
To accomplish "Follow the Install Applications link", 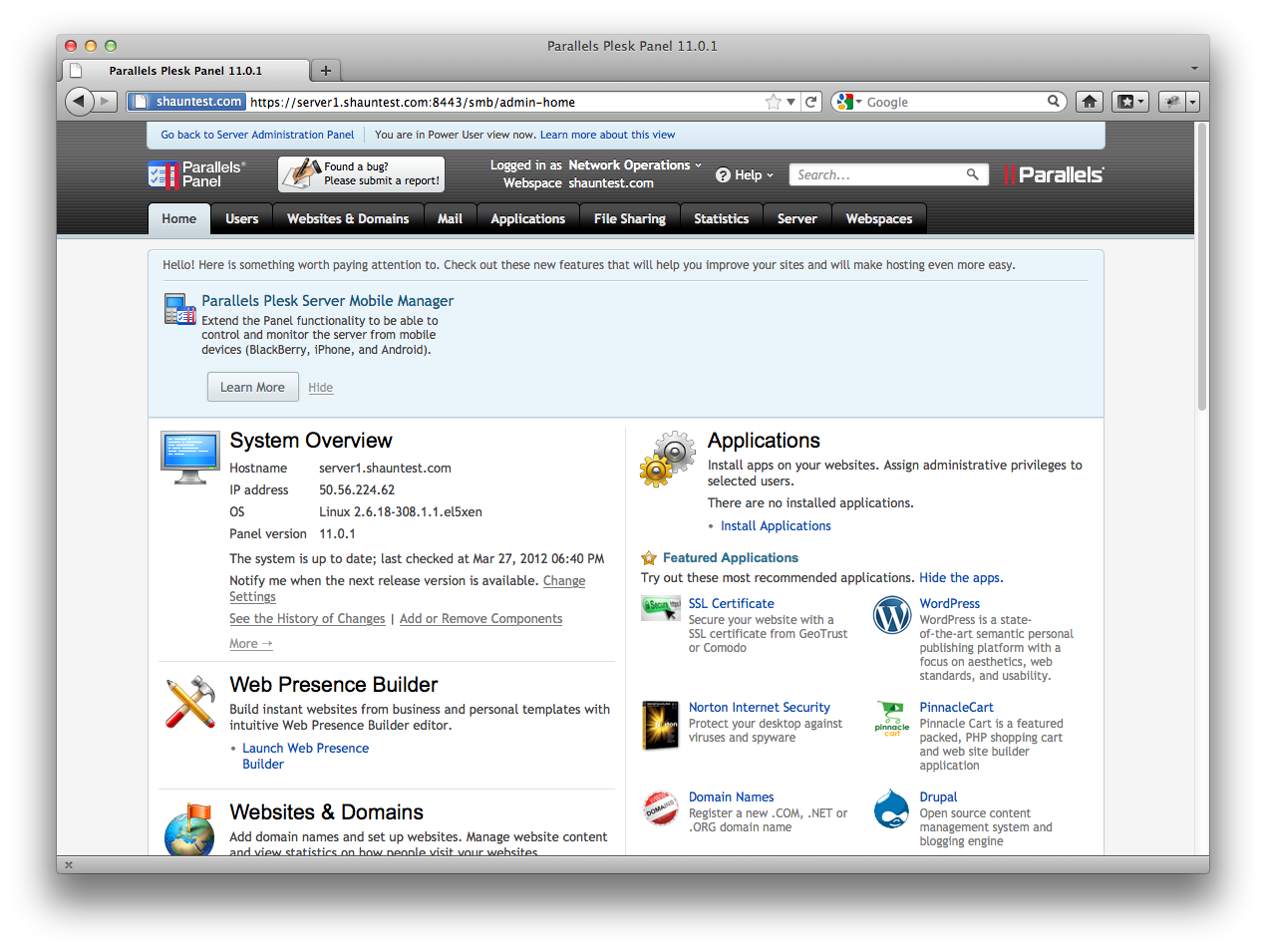I will click(776, 526).
